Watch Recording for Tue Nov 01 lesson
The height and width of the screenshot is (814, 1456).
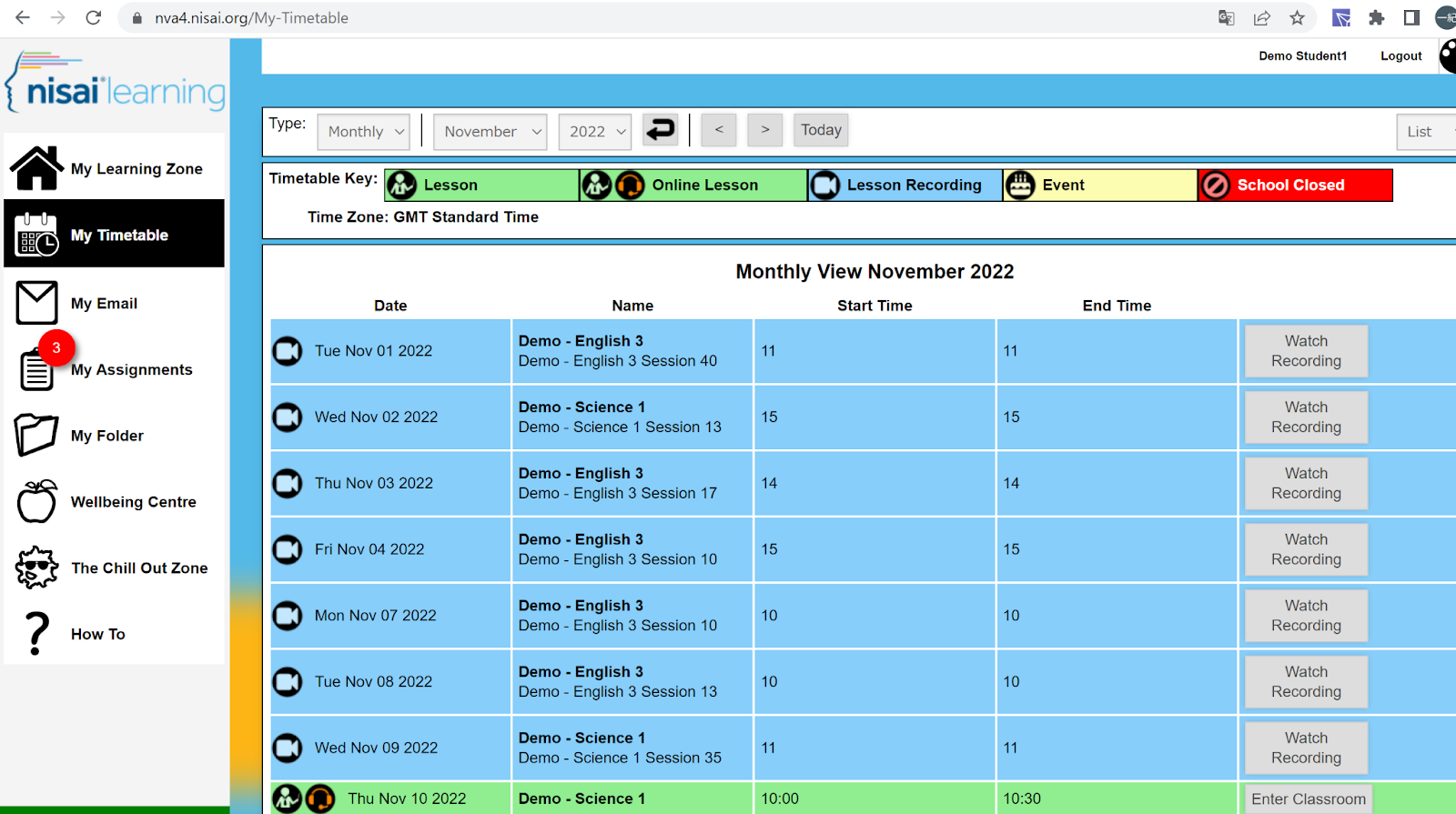click(1306, 351)
